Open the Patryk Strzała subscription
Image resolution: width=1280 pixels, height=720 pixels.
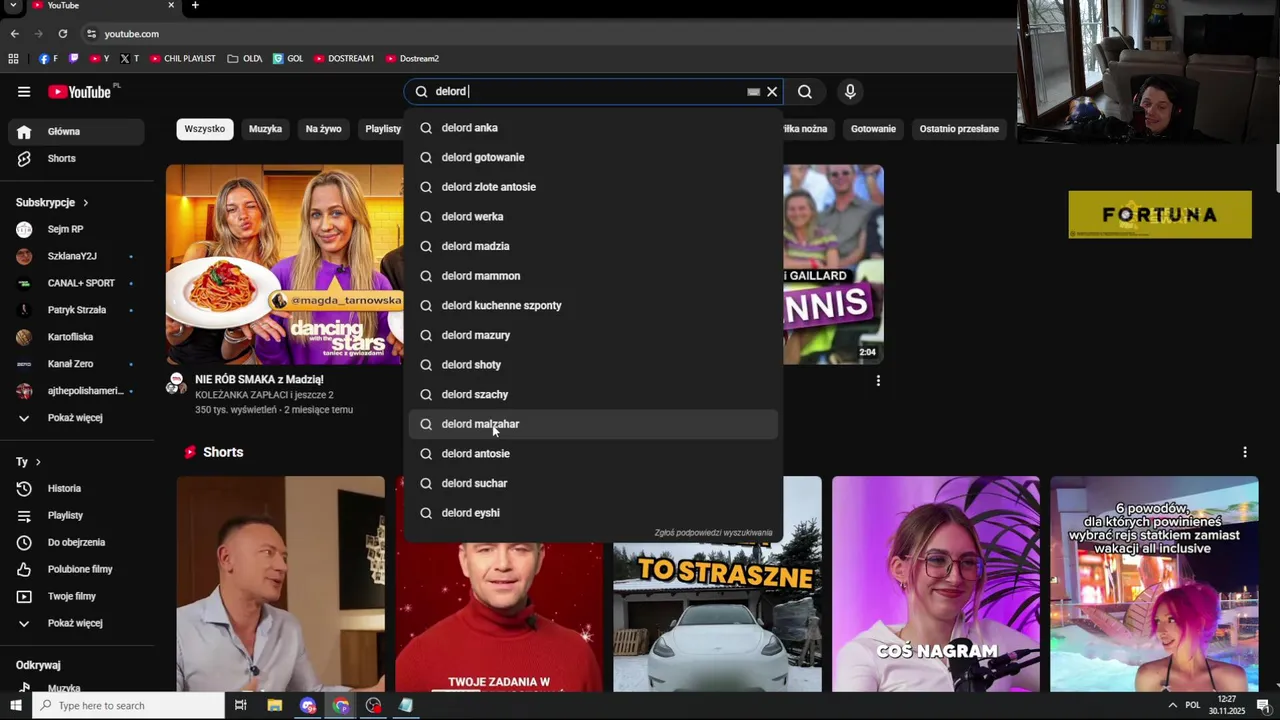[76, 310]
